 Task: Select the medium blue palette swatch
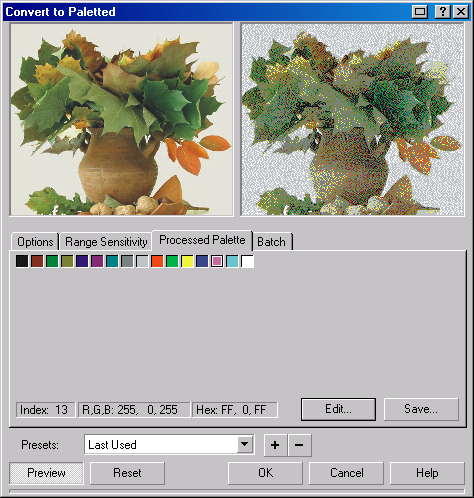point(202,261)
